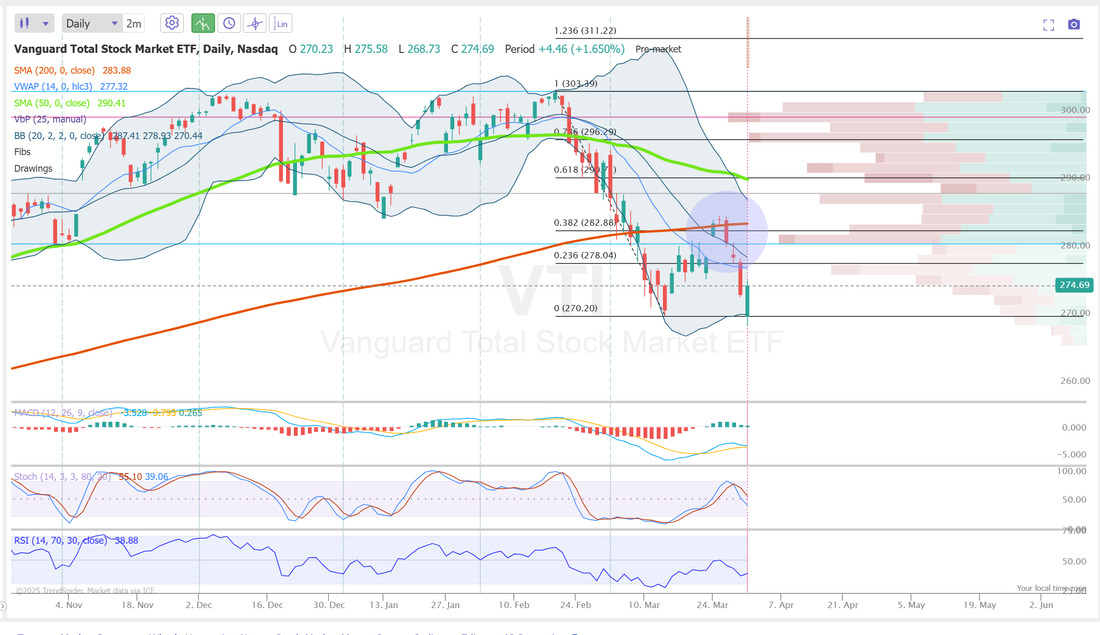Click the VWAP value 277.32
This screenshot has width=1100, height=635.
click(x=114, y=86)
